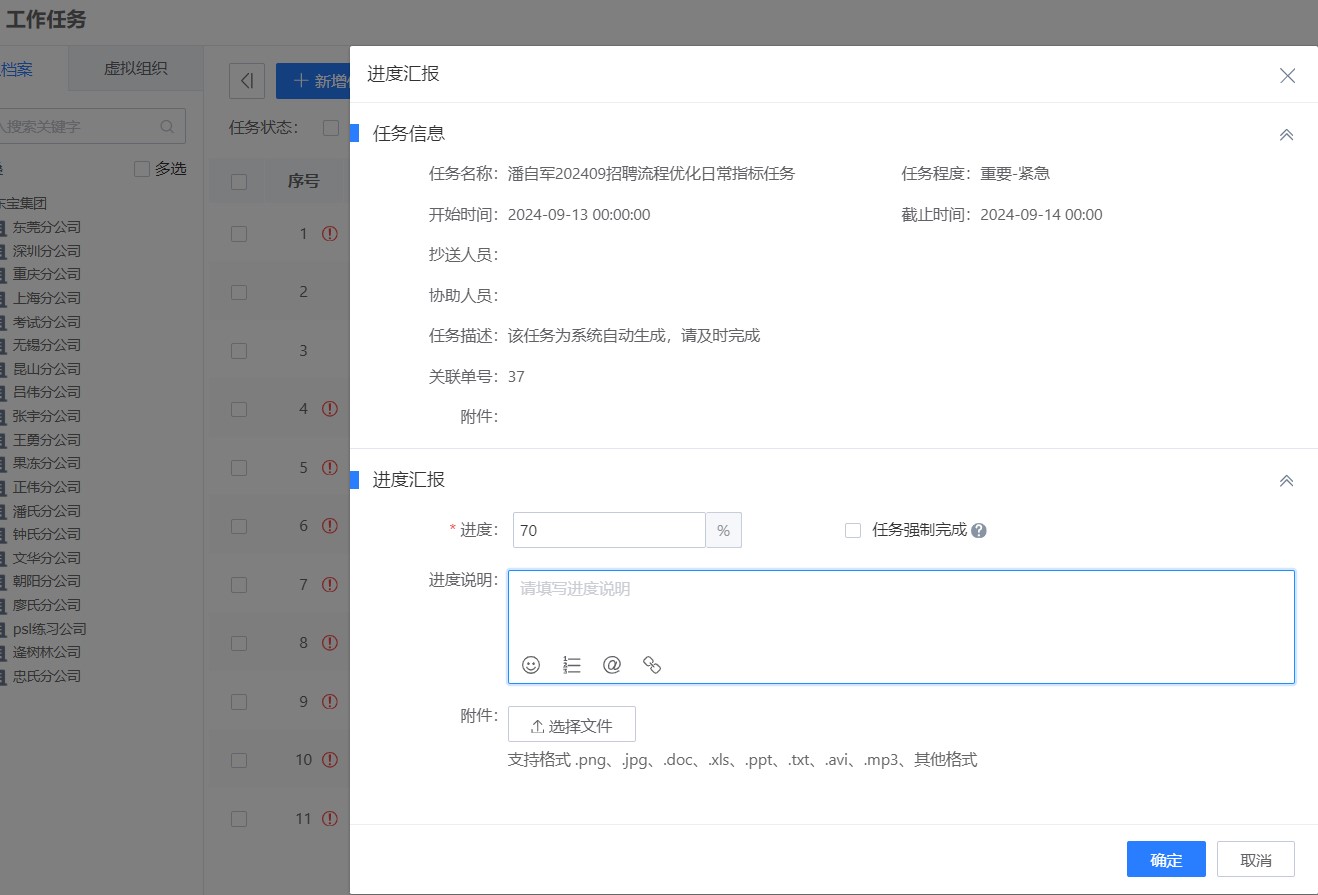This screenshot has width=1318, height=895.
Task: Click the numbered list icon
Action: point(572,665)
